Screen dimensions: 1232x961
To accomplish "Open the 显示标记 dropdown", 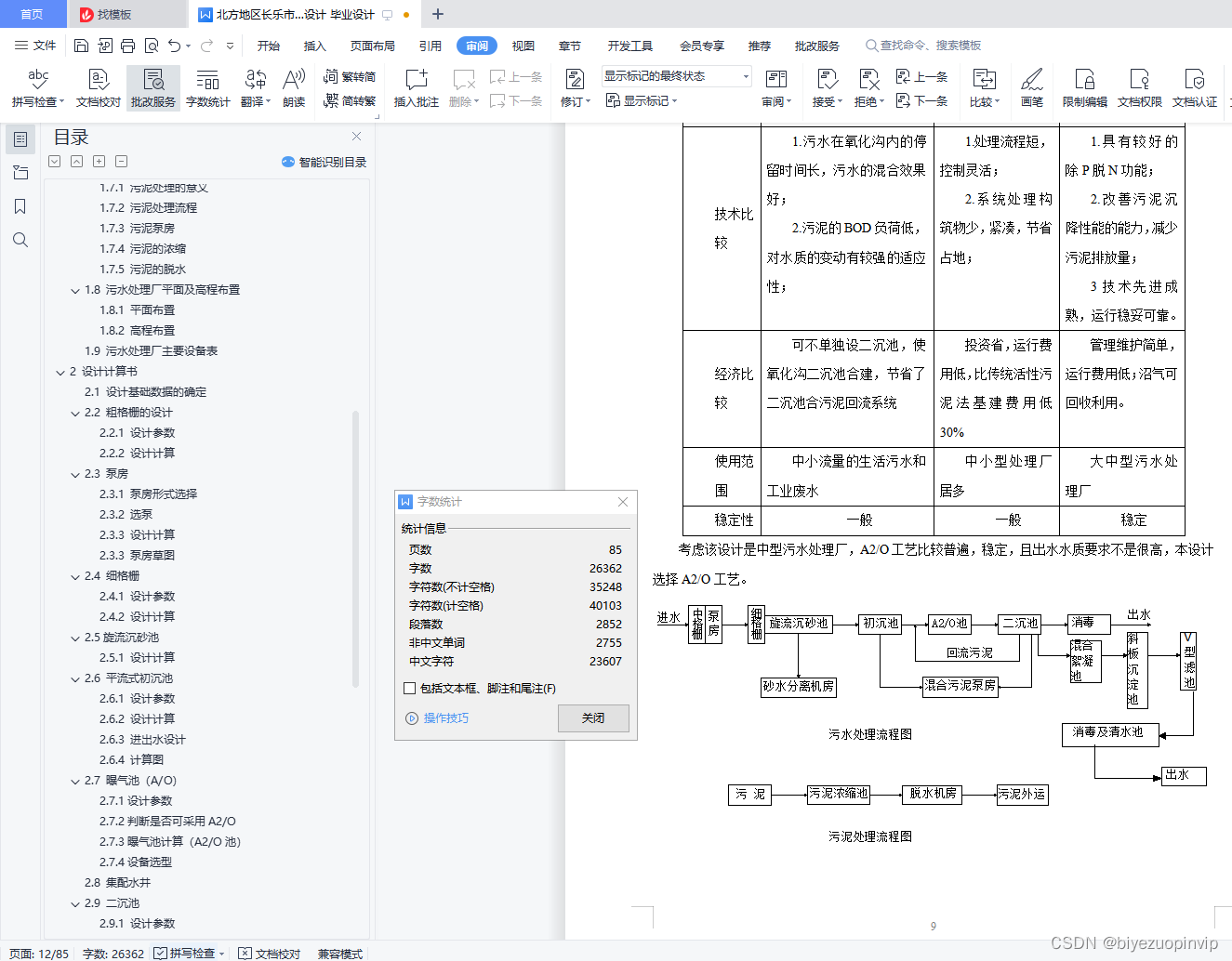I will (x=642, y=100).
